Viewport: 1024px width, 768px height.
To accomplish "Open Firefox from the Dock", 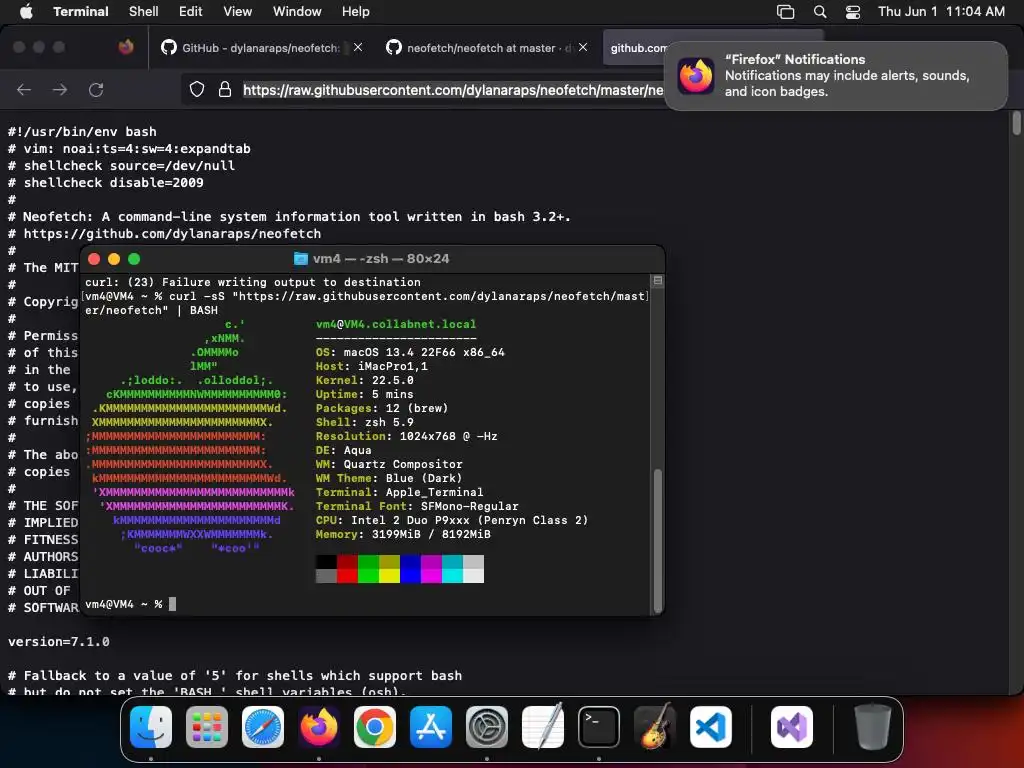I will (319, 727).
